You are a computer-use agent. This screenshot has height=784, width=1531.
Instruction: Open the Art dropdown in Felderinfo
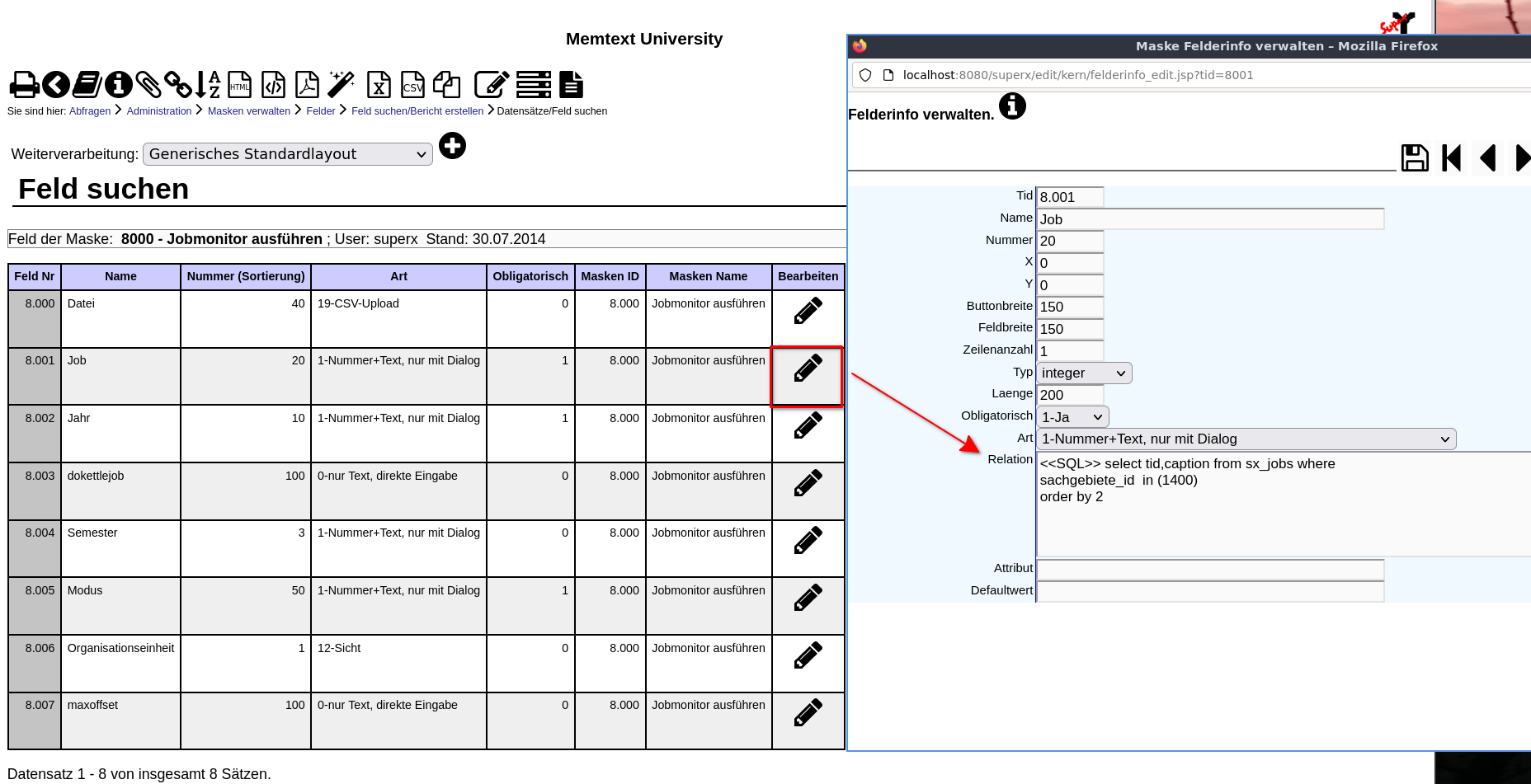(1246, 439)
